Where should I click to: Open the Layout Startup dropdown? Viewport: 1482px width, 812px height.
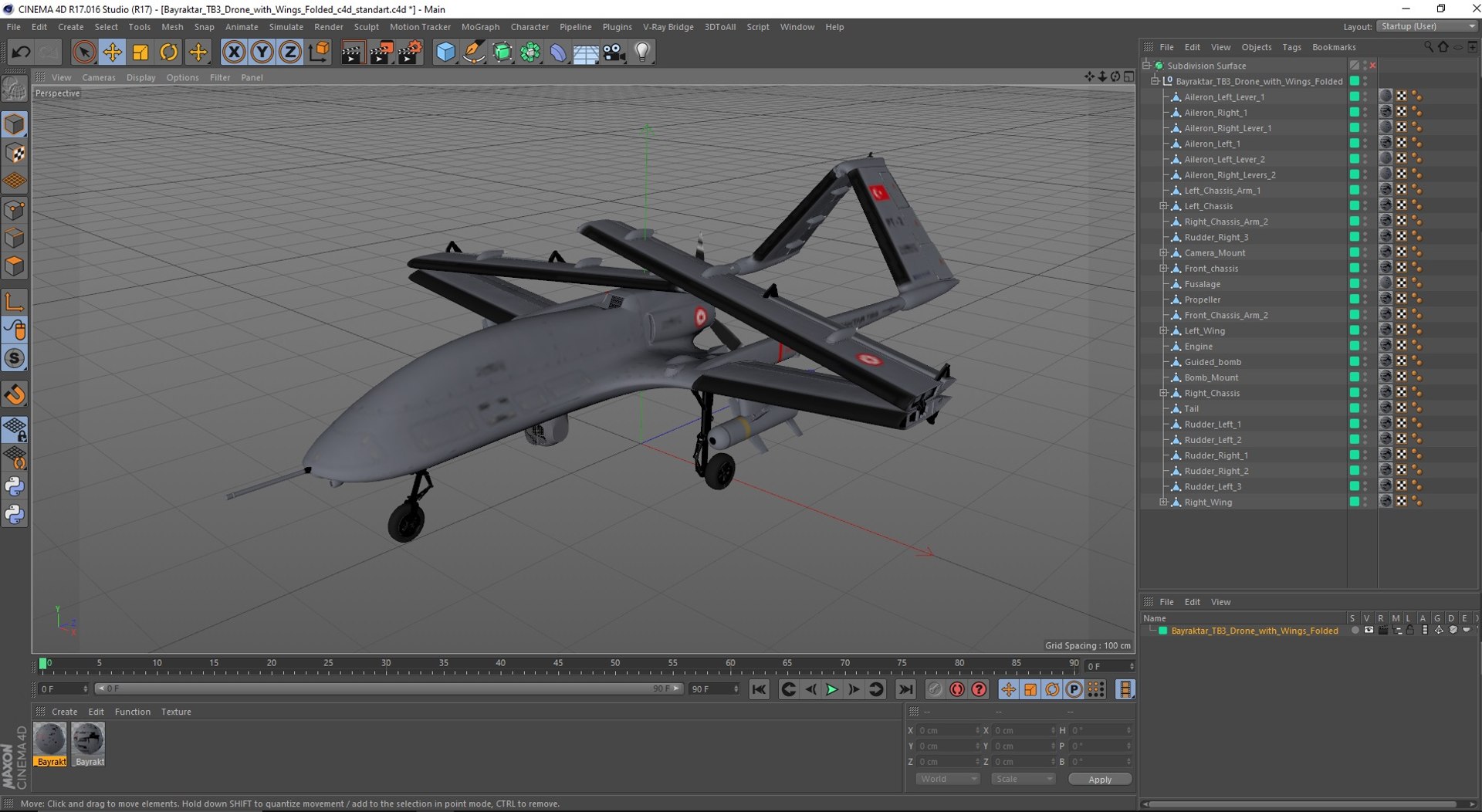(1427, 26)
